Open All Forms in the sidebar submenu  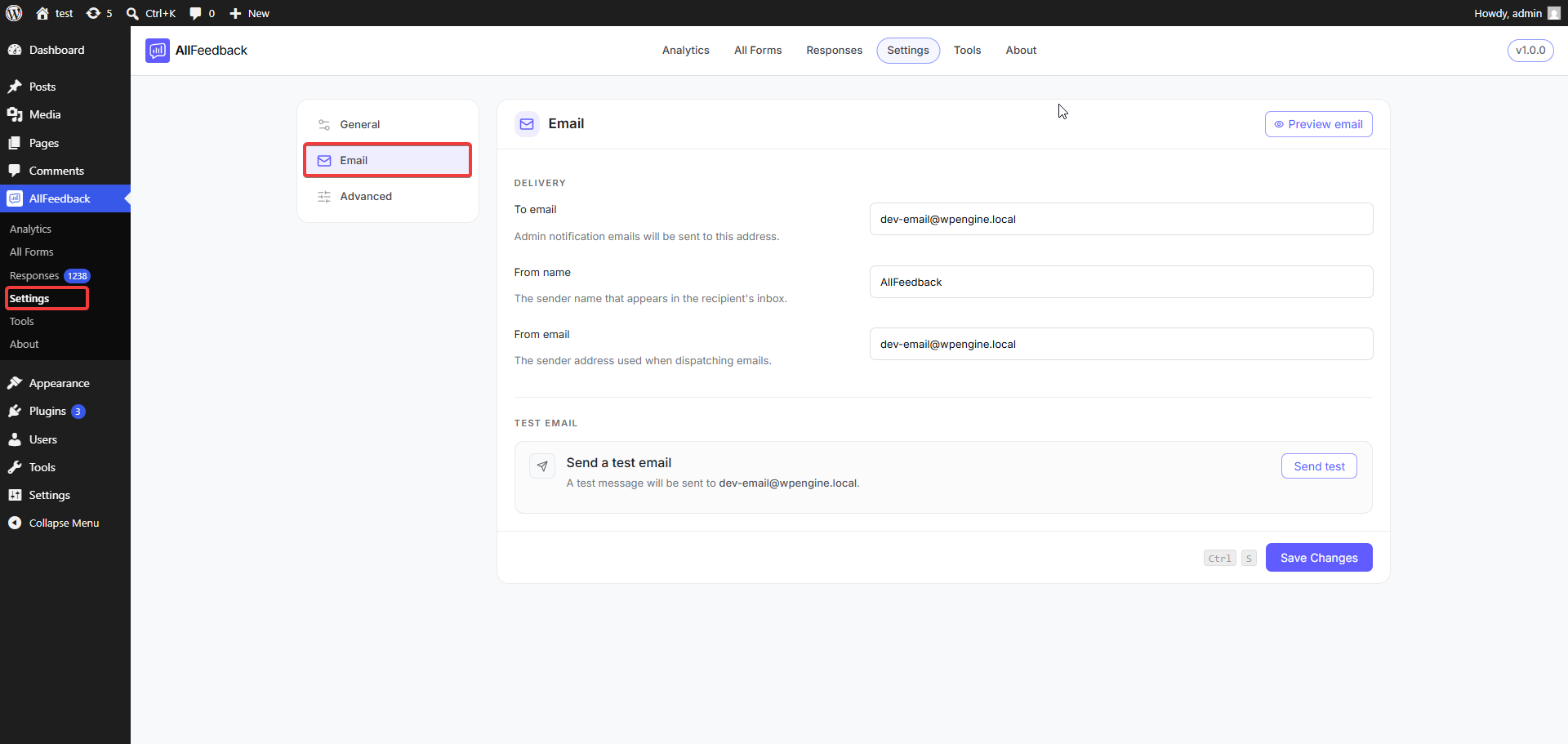32,252
